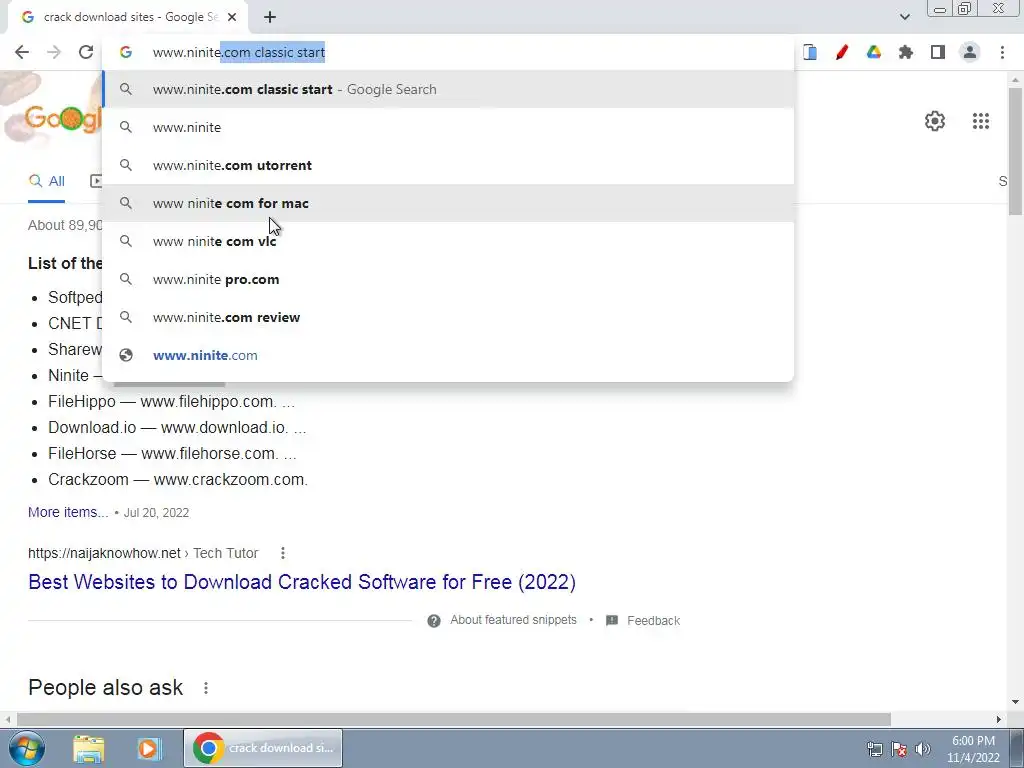Open People also ask options menu

click(206, 688)
